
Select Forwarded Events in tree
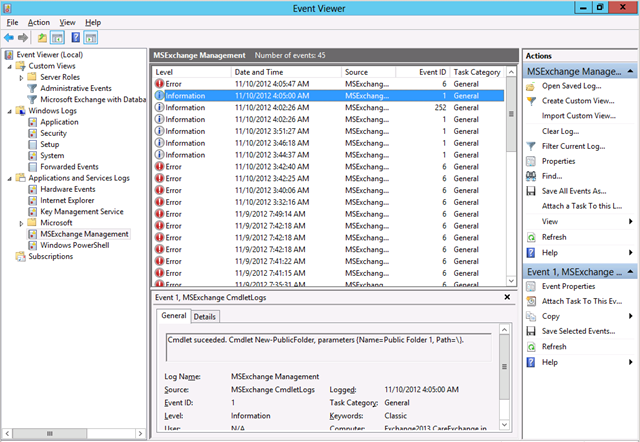pos(69,167)
